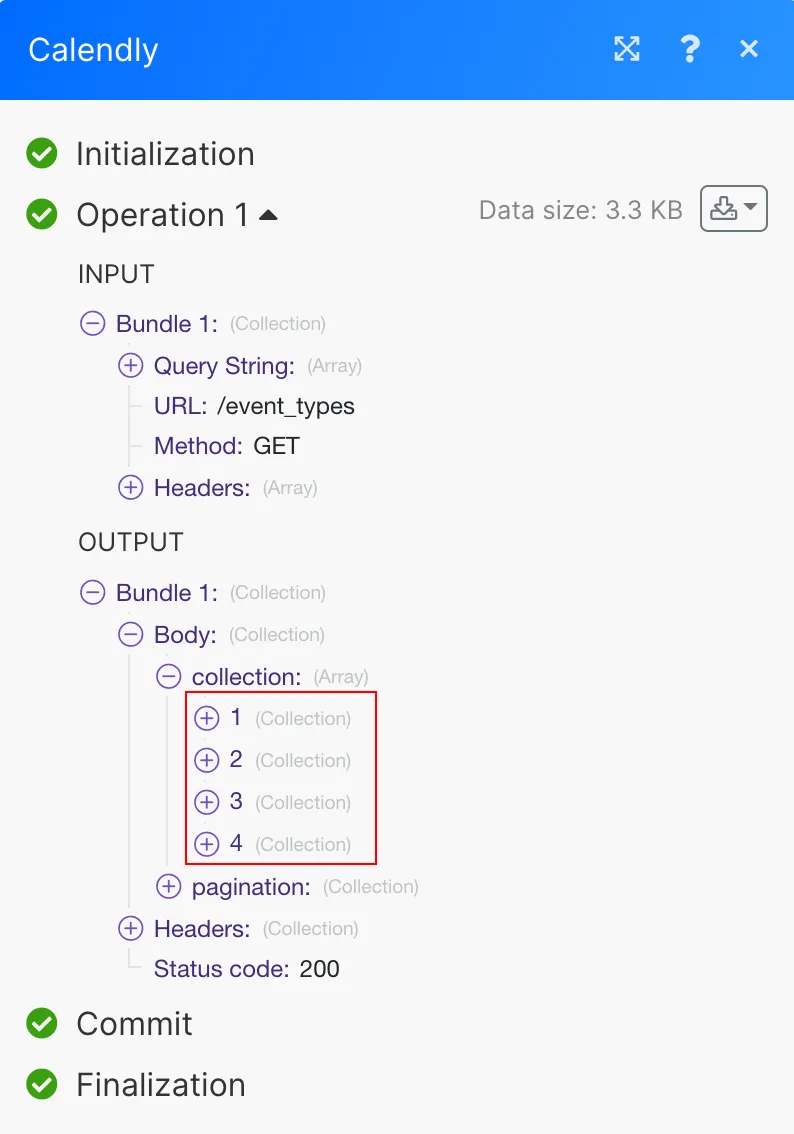The height and width of the screenshot is (1134, 794).
Task: Collapse the OUTPUT Bundle 1 node
Action: (x=93, y=593)
